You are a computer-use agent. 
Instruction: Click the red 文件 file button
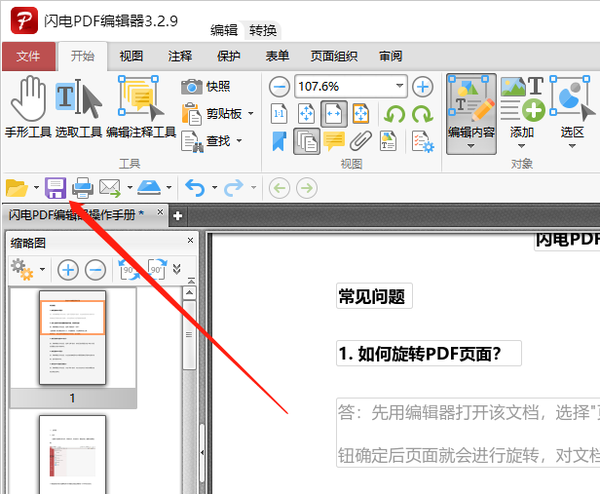(x=28, y=56)
